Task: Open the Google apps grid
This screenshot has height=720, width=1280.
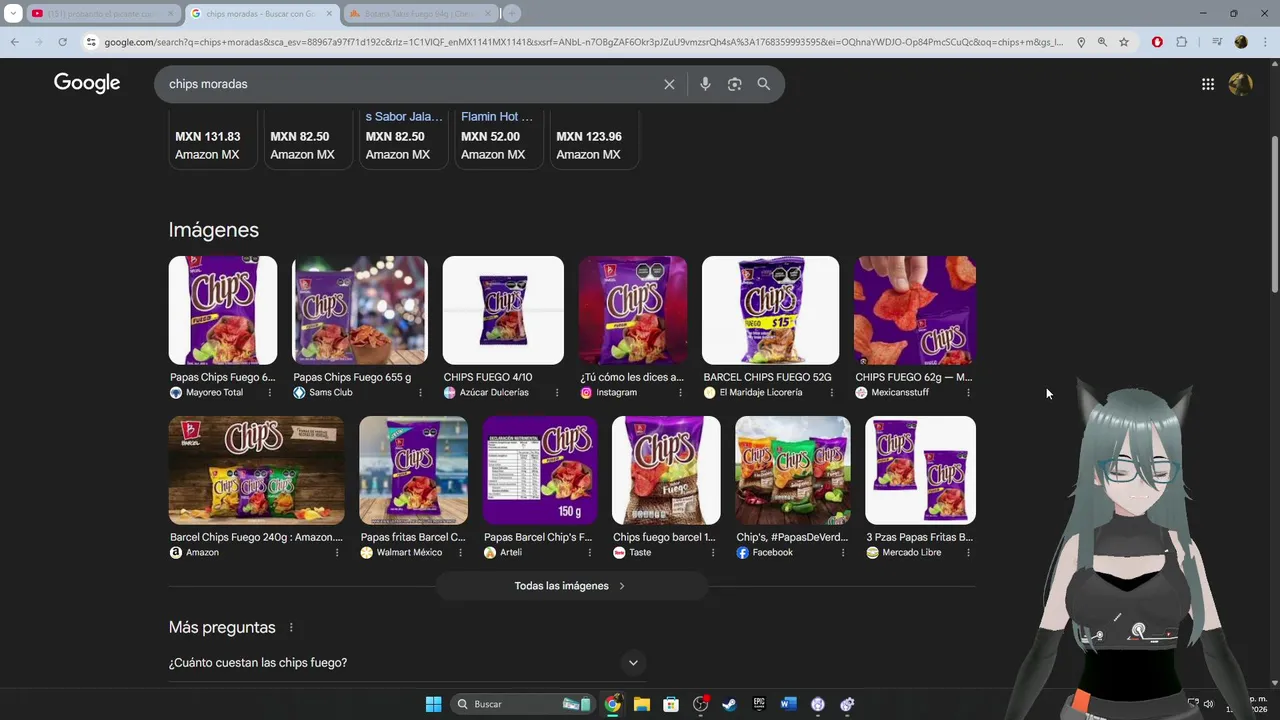Action: tap(1208, 84)
